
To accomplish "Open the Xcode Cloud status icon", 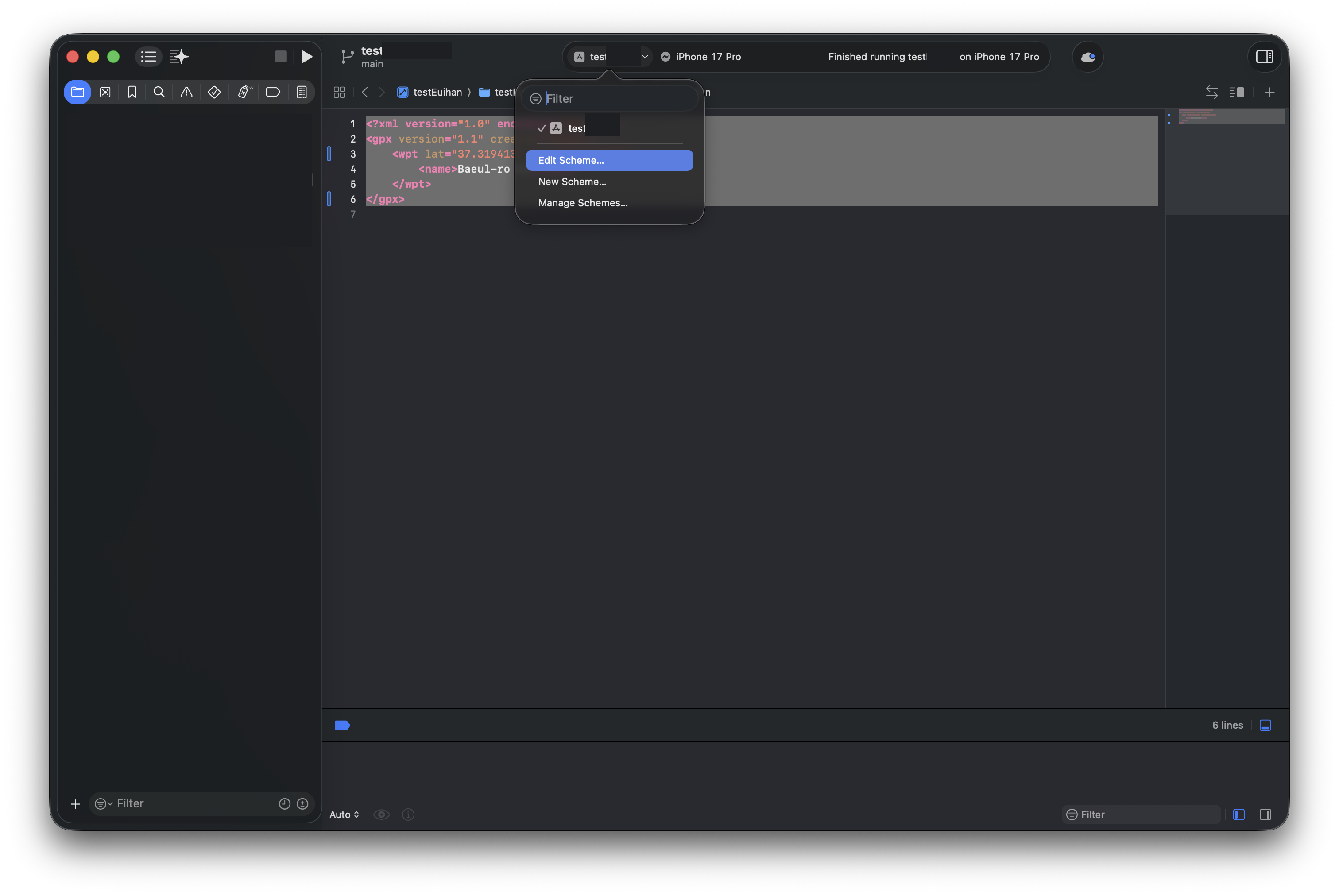I will pos(1087,57).
